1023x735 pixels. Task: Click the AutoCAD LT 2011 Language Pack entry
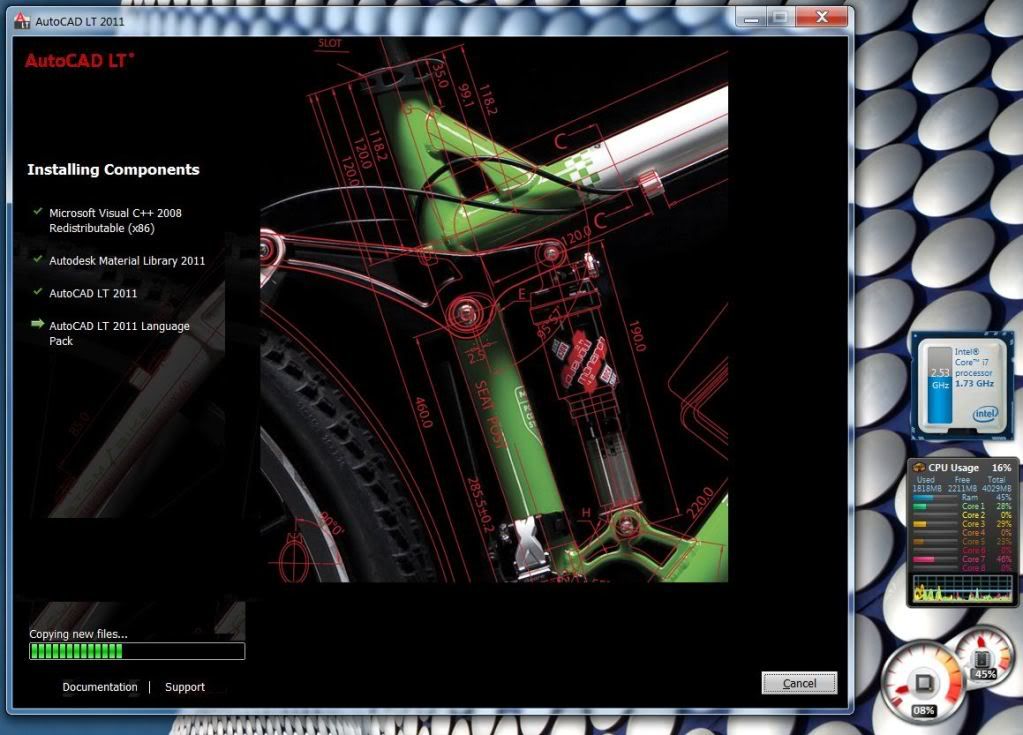119,333
